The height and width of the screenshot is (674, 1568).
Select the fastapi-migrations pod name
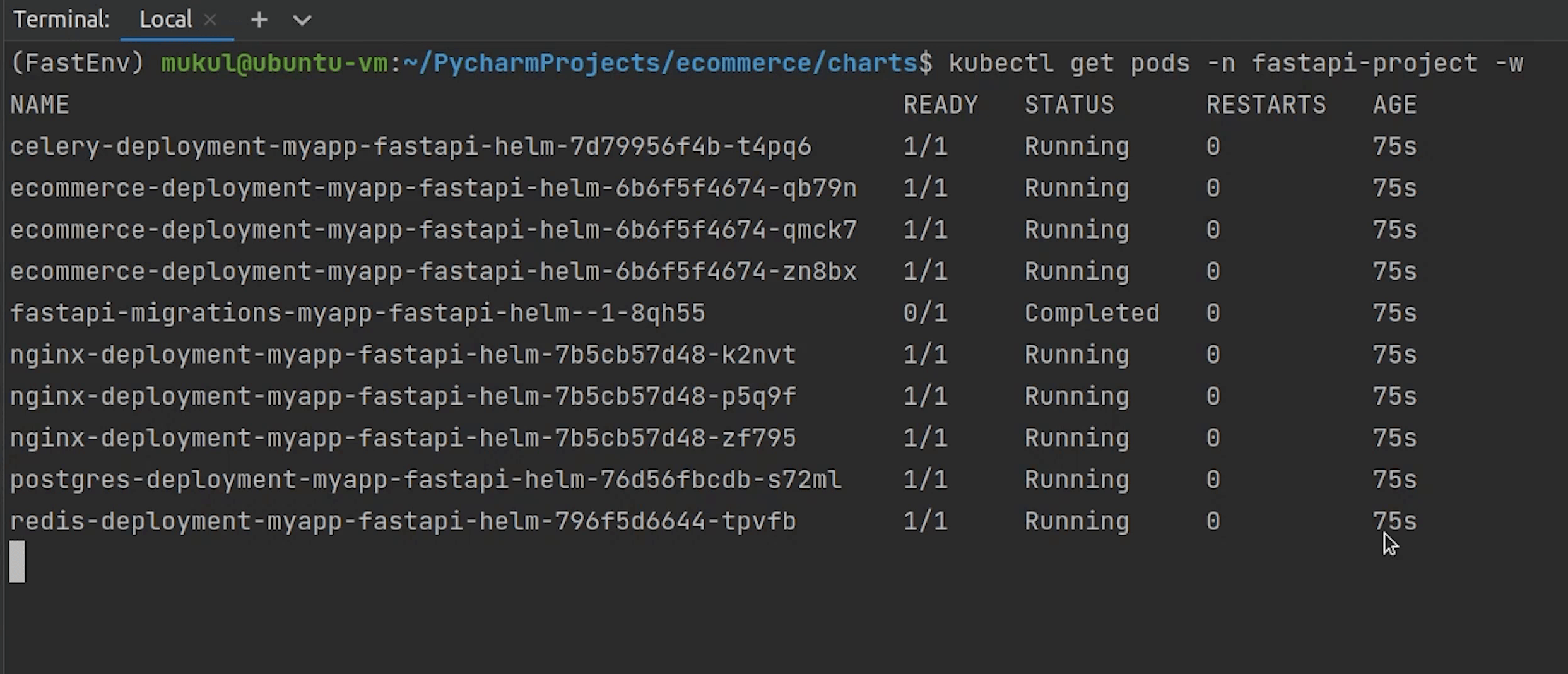[x=357, y=313]
